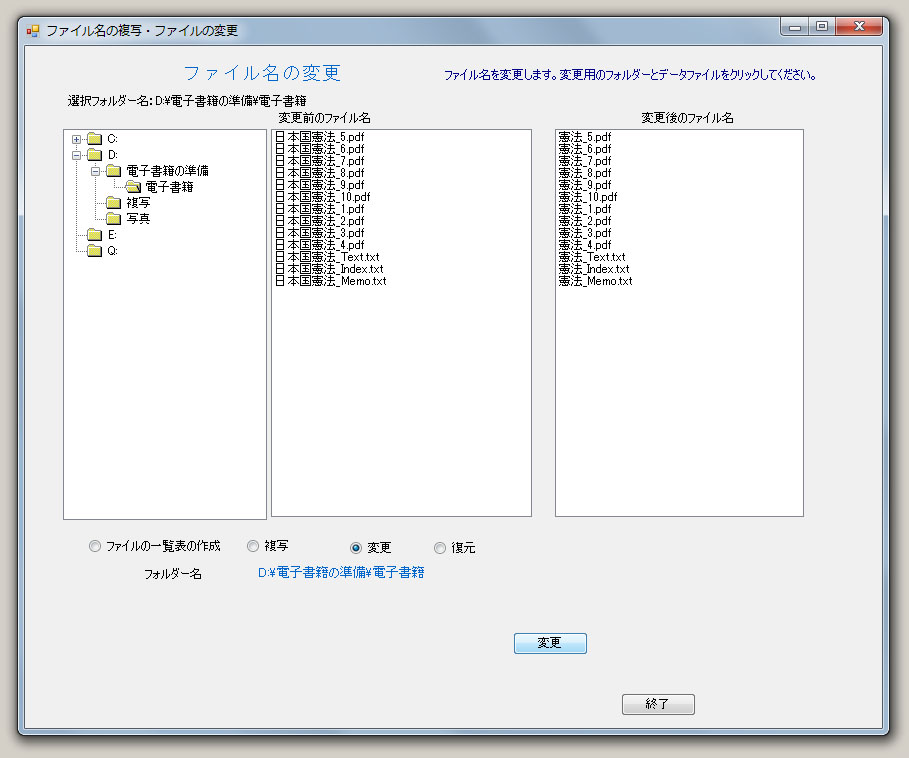This screenshot has width=909, height=758.
Task: Collapse the 電子書籍の準備 tree node
Action: (x=95, y=171)
